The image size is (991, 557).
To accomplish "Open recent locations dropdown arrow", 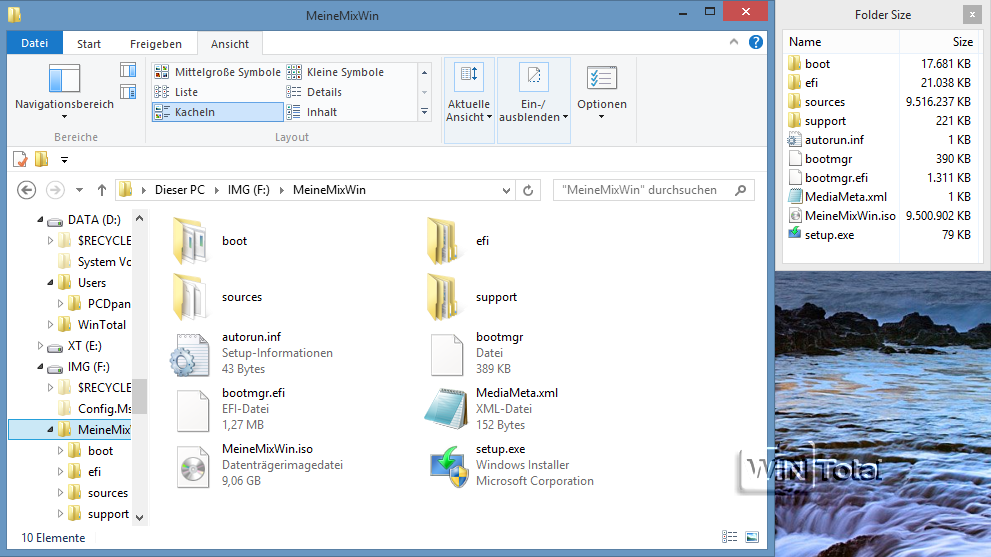I will pyautogui.click(x=79, y=190).
